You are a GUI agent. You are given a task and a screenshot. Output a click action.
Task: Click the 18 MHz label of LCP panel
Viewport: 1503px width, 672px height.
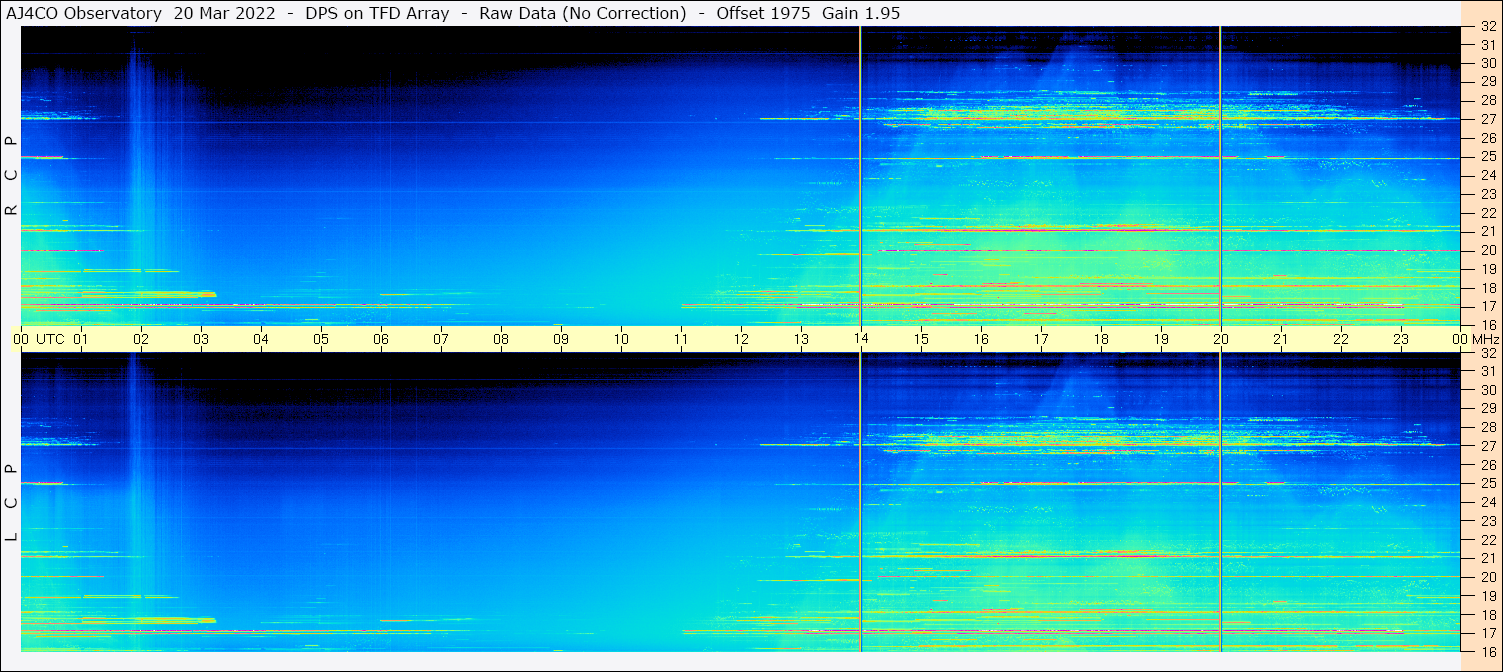[1487, 614]
